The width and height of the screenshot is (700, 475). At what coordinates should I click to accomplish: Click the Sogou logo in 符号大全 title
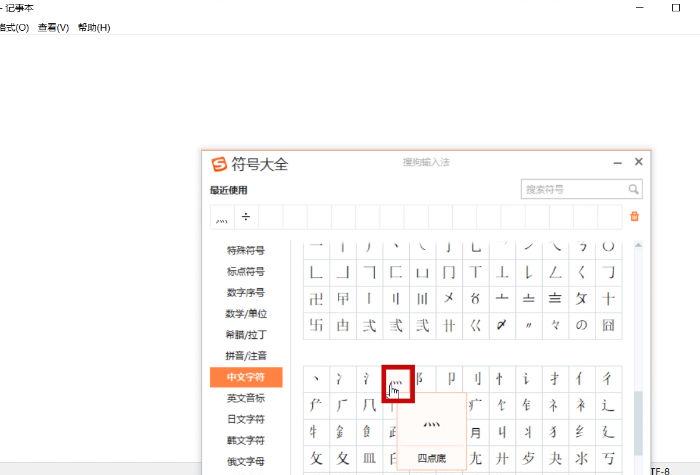coord(219,164)
